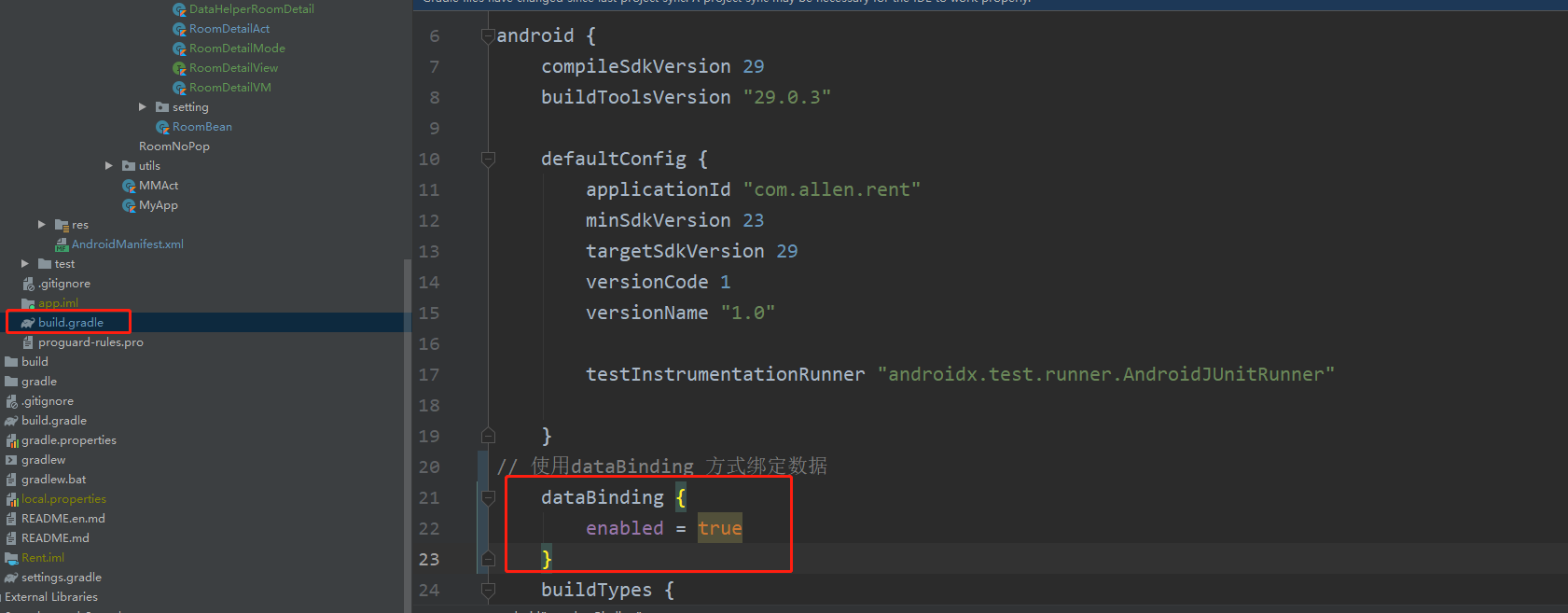Click gradle icon of selected build.gradle
The image size is (1568, 613).
28,323
